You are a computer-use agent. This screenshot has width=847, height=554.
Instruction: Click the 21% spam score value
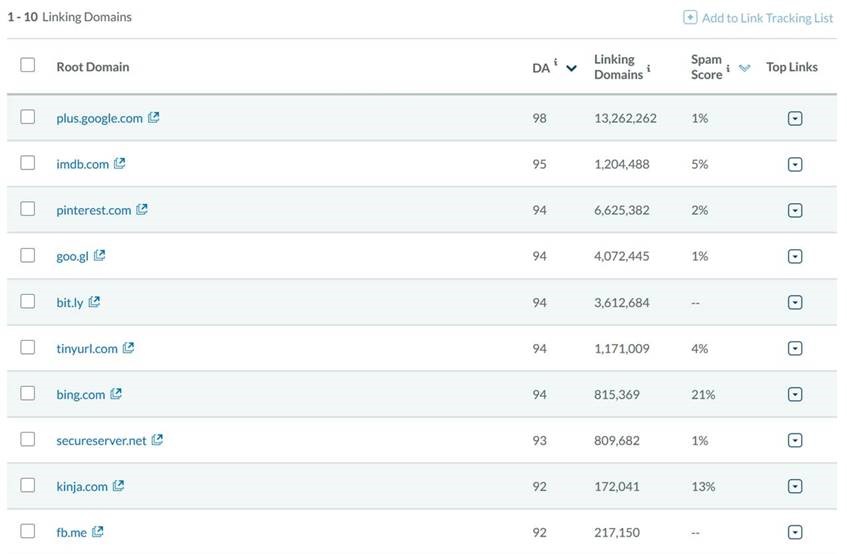click(x=703, y=395)
